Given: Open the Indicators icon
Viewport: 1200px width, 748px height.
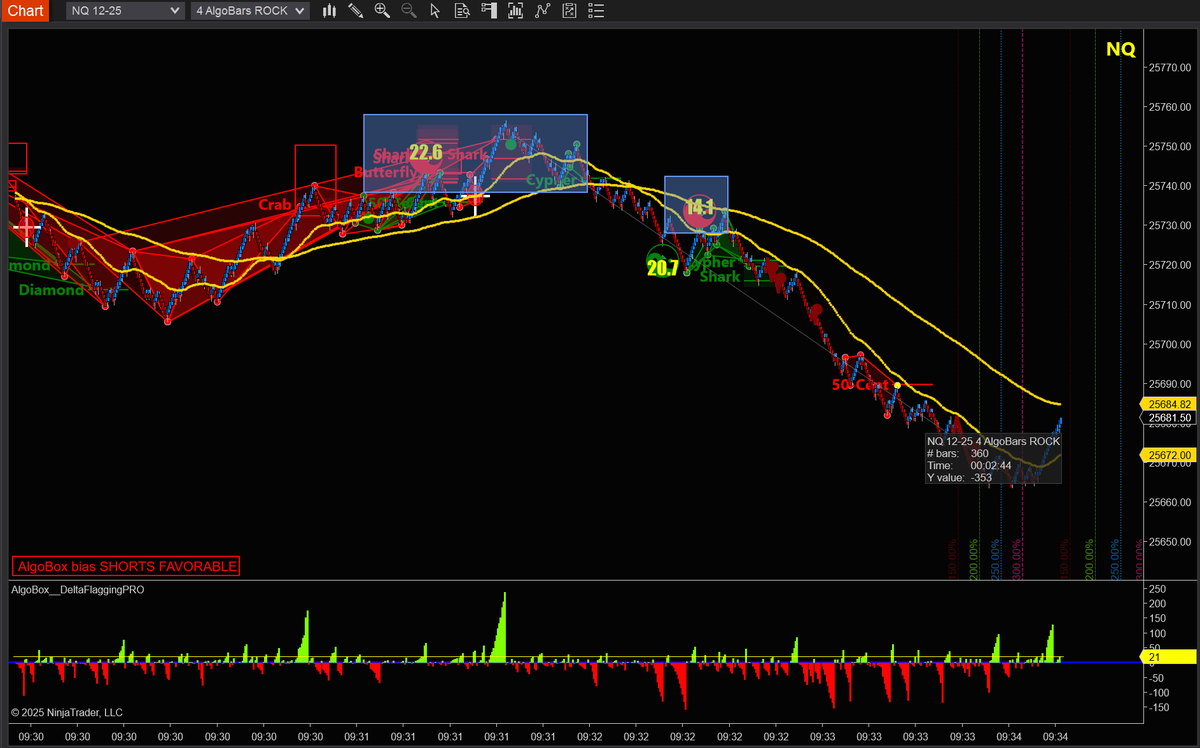Looking at the screenshot, I should pyautogui.click(x=542, y=11).
